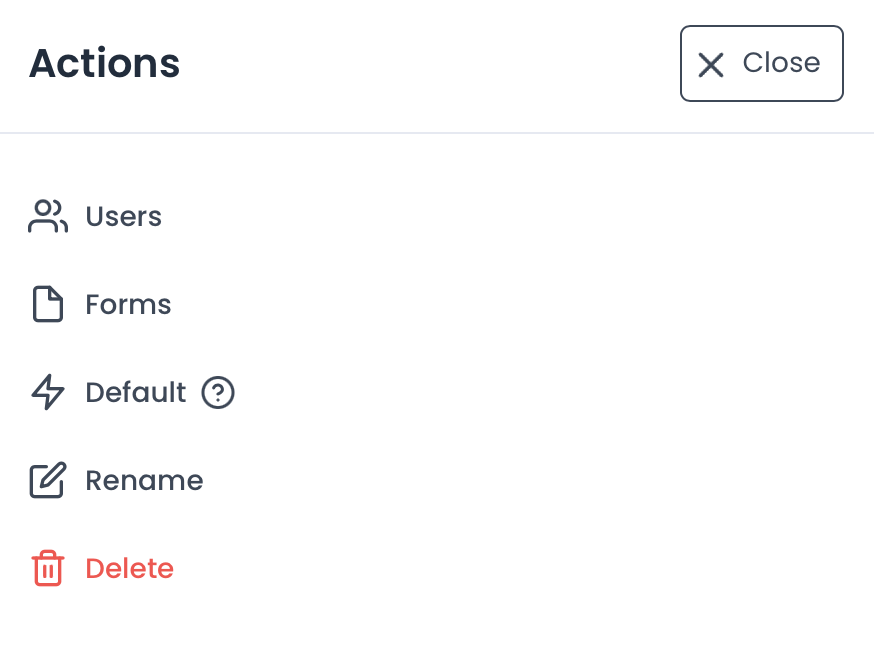The width and height of the screenshot is (874, 652).
Task: Set as default via Default action
Action: click(x=136, y=393)
